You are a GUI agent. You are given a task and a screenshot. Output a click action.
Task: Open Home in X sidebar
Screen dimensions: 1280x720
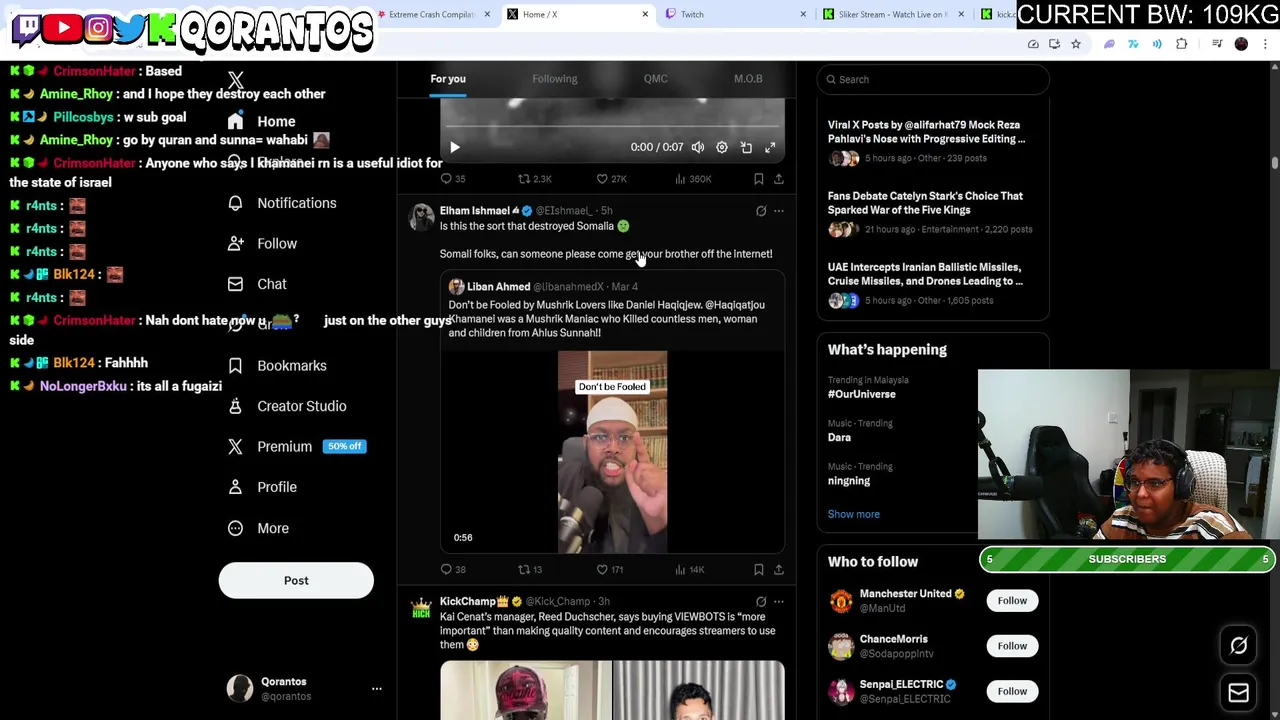pos(262,121)
